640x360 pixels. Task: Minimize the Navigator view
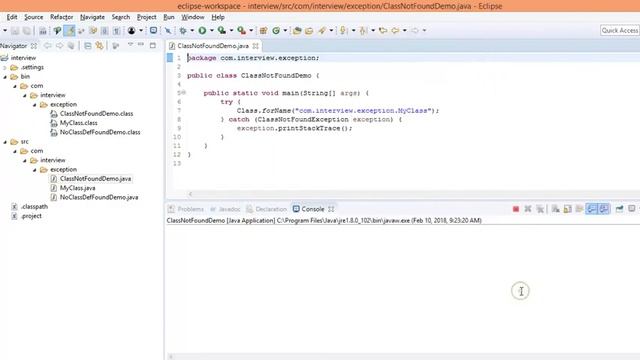point(141,45)
